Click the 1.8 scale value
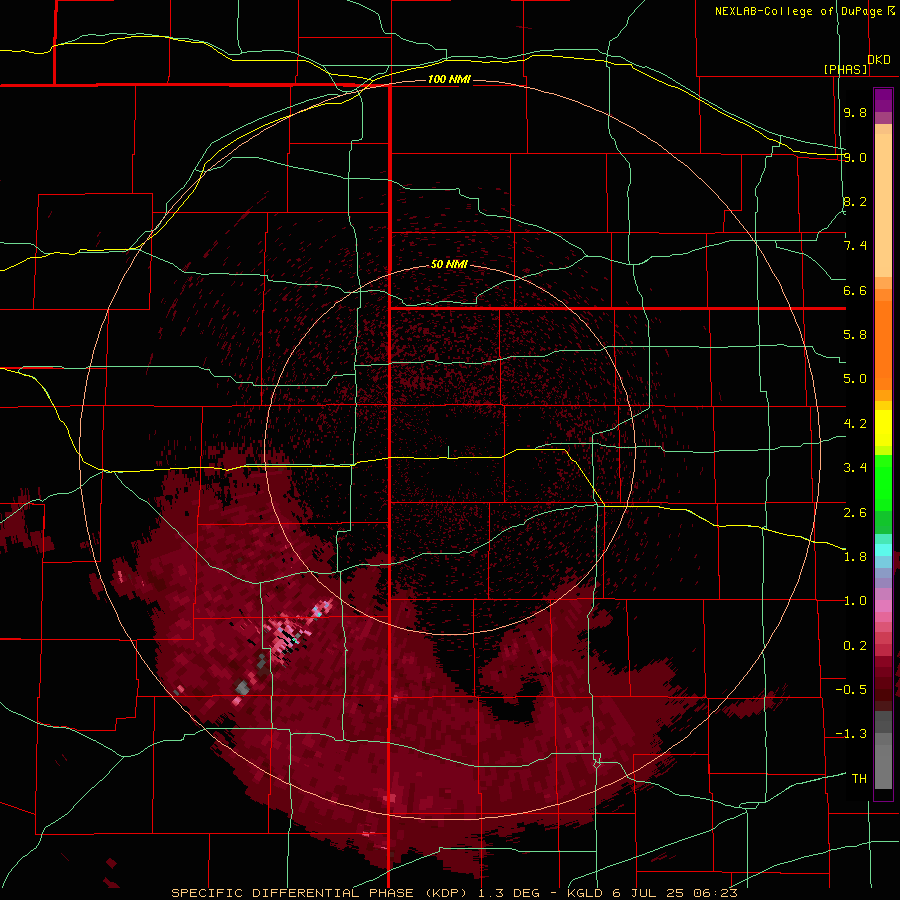Screen dimensions: 900x900 855,557
